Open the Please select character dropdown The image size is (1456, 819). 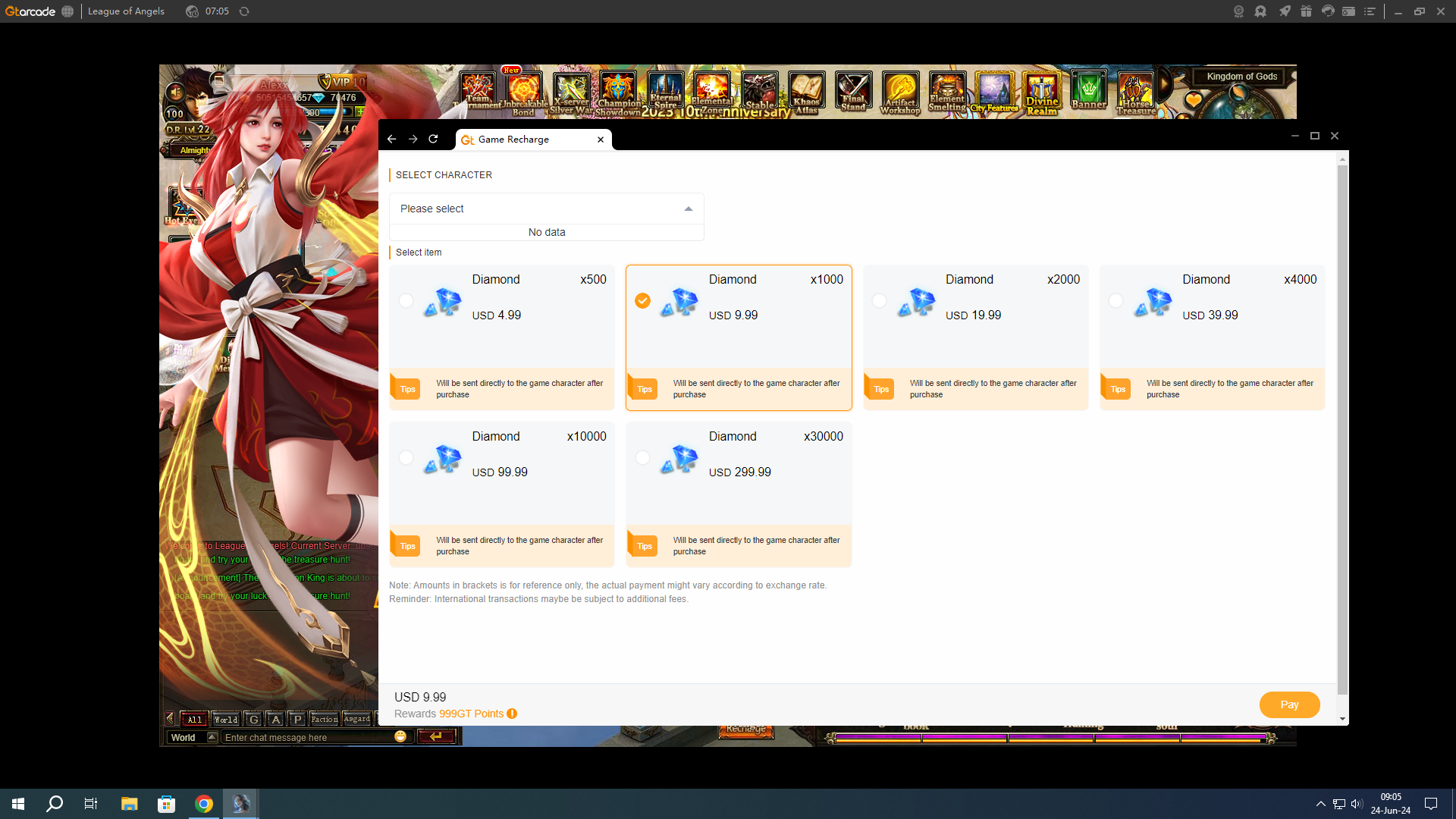click(546, 209)
